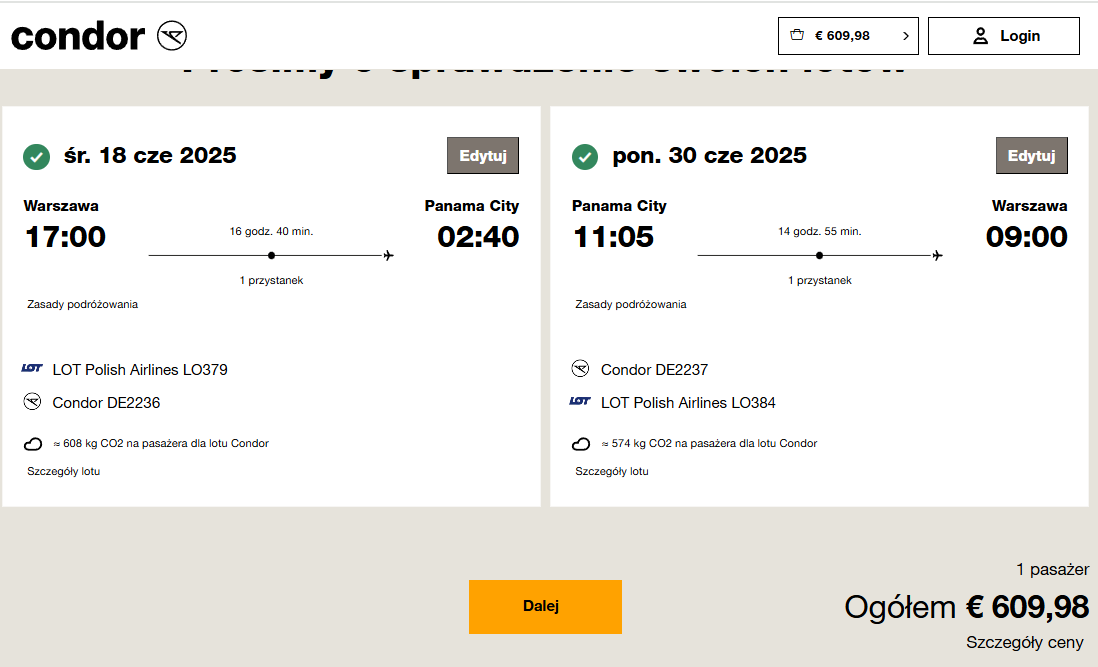Viewport: 1098px width, 667px height.
Task: Expand Szczegóły lotu for return flight
Action: (612, 472)
